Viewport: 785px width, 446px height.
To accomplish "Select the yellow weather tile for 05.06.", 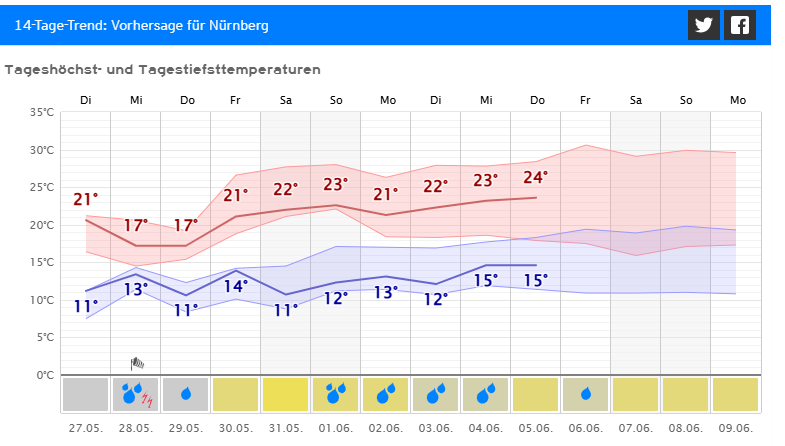I will pos(536,394).
